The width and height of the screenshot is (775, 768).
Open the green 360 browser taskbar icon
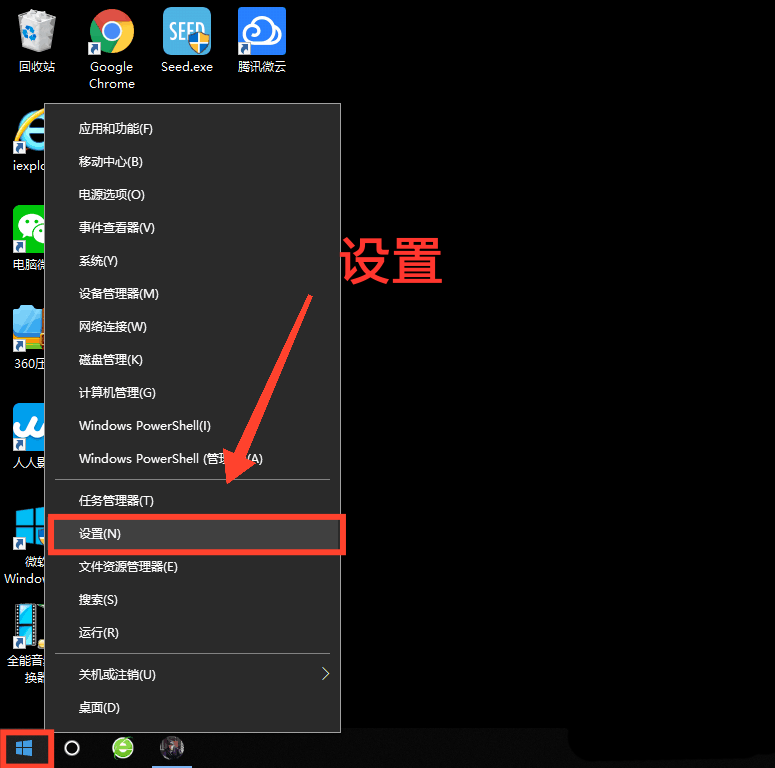point(123,748)
